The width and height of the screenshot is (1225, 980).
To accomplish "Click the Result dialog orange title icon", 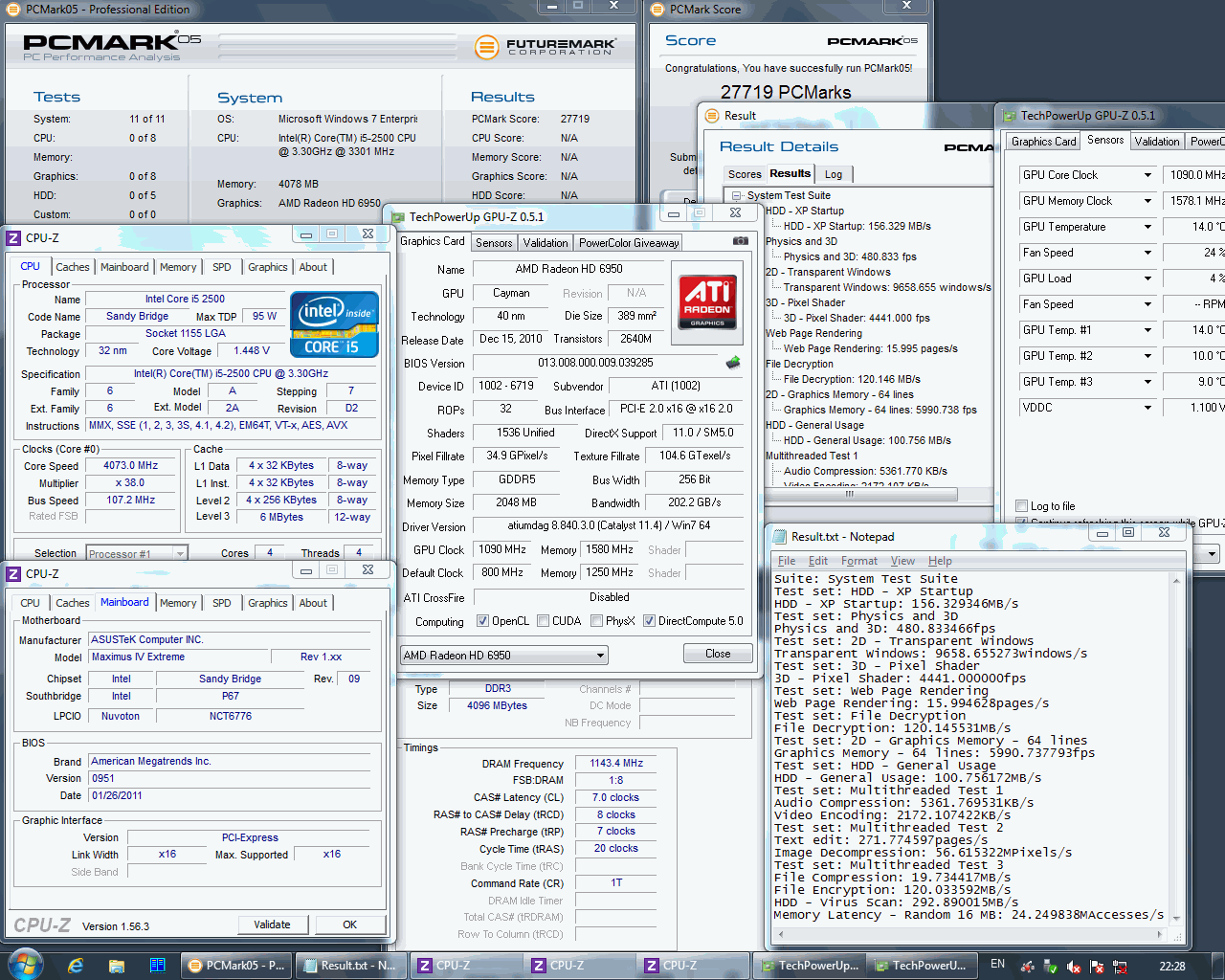I will tap(712, 116).
